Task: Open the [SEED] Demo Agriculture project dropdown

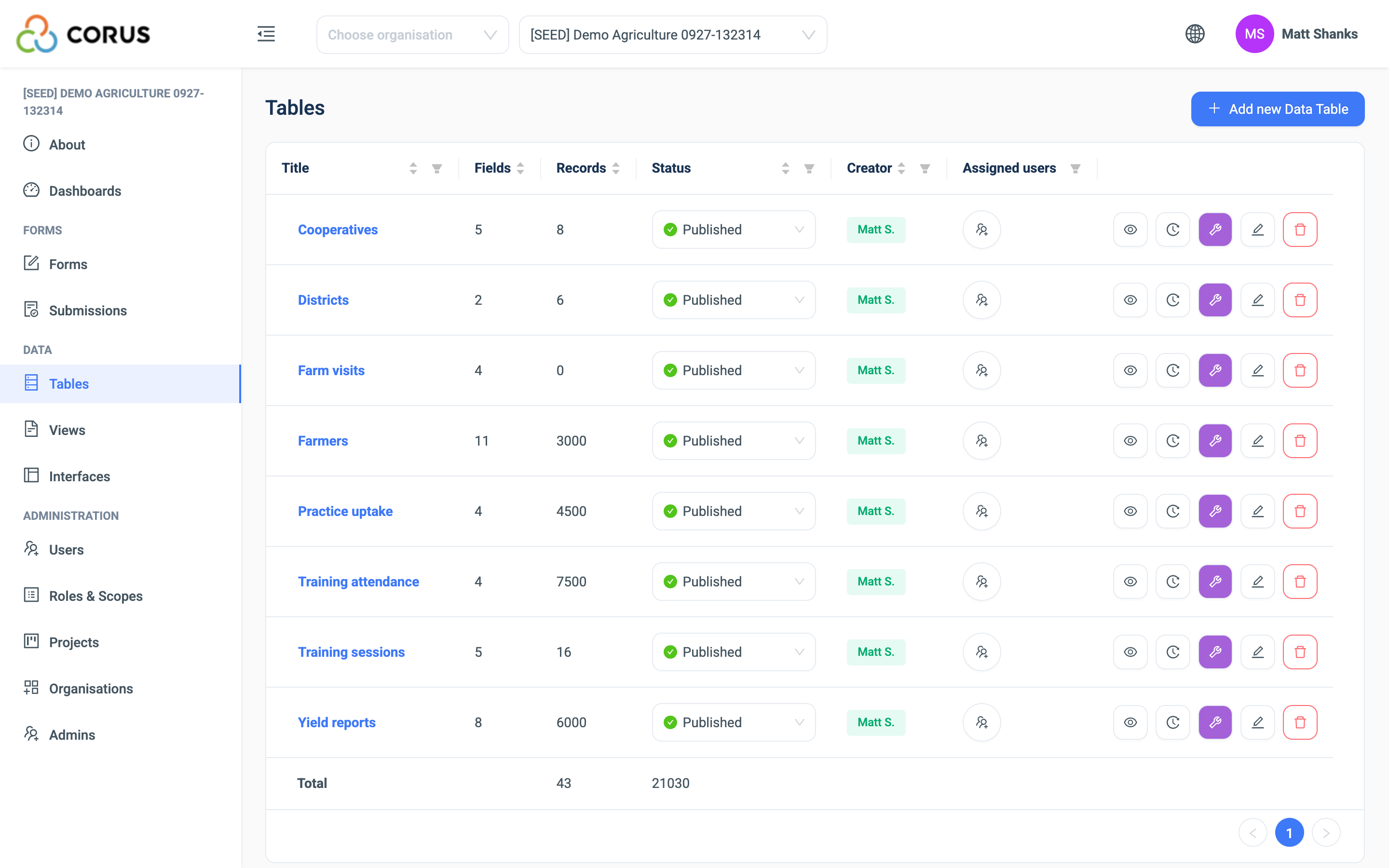Action: [x=673, y=35]
